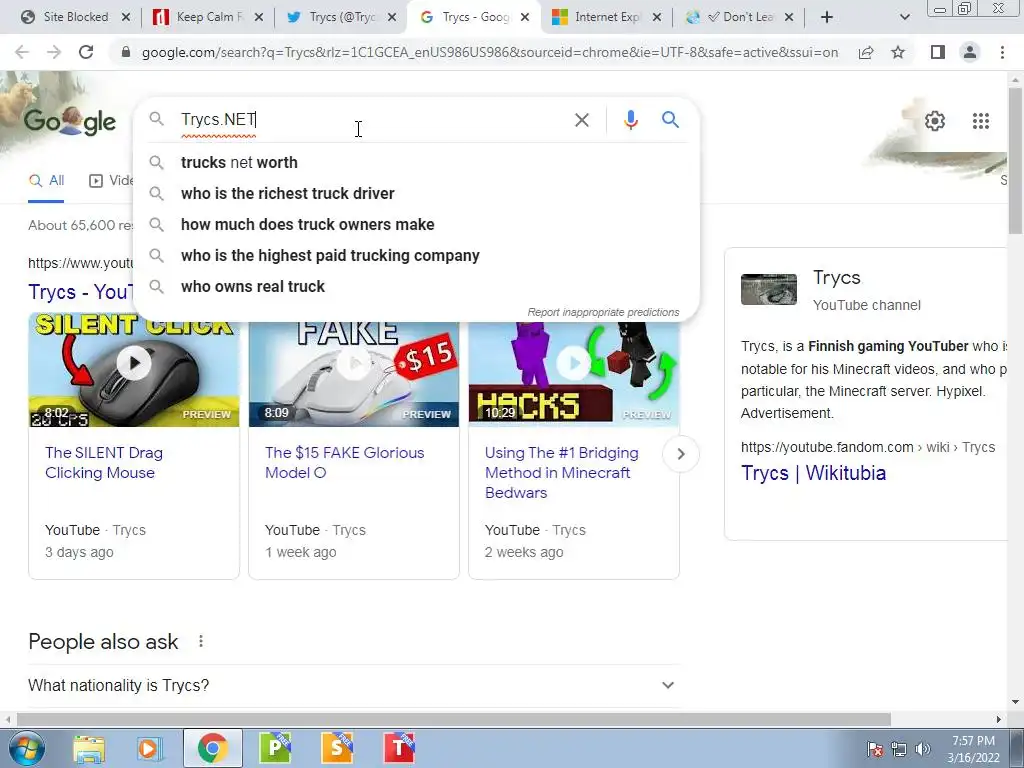Choose suggestion who owns real truck

coord(416,287)
